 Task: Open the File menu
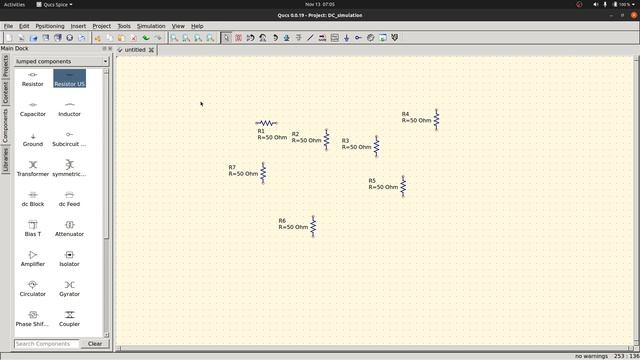click(8, 26)
